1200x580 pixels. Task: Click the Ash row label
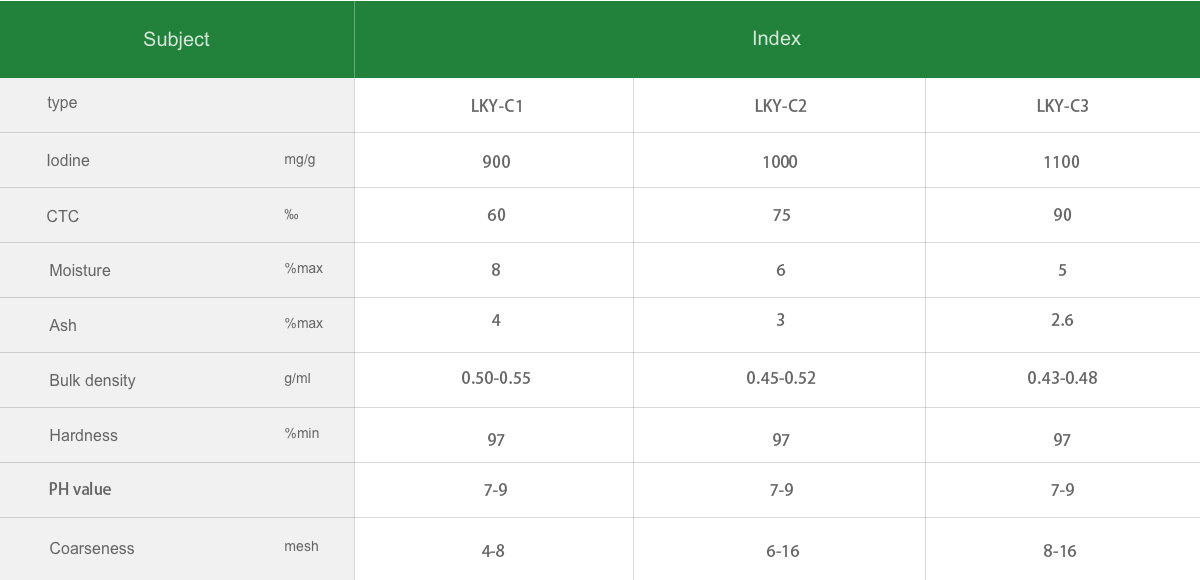point(63,326)
